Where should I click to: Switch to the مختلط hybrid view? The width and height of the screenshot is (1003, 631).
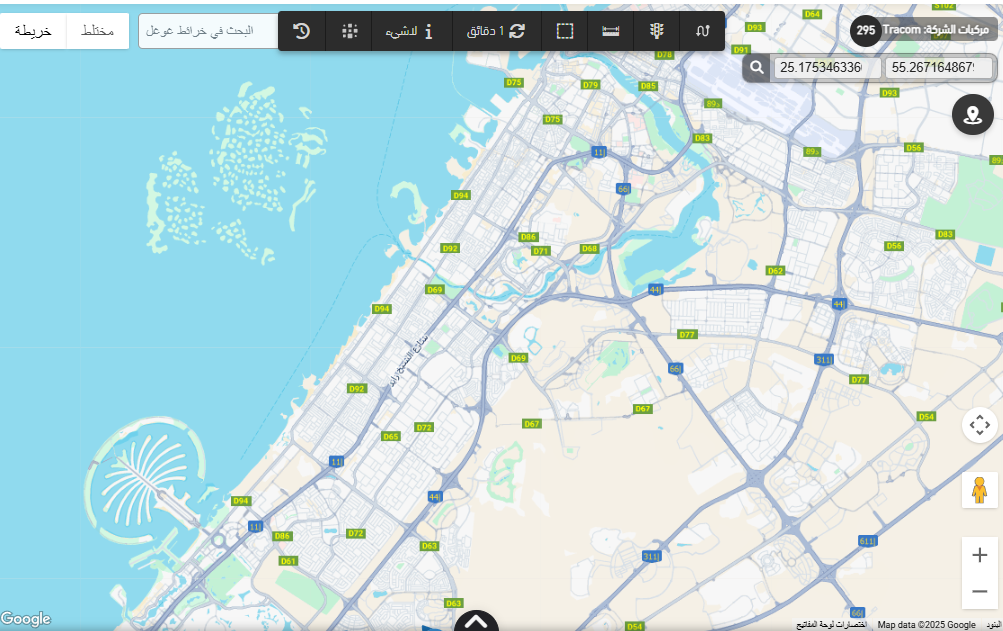pyautogui.click(x=97, y=31)
